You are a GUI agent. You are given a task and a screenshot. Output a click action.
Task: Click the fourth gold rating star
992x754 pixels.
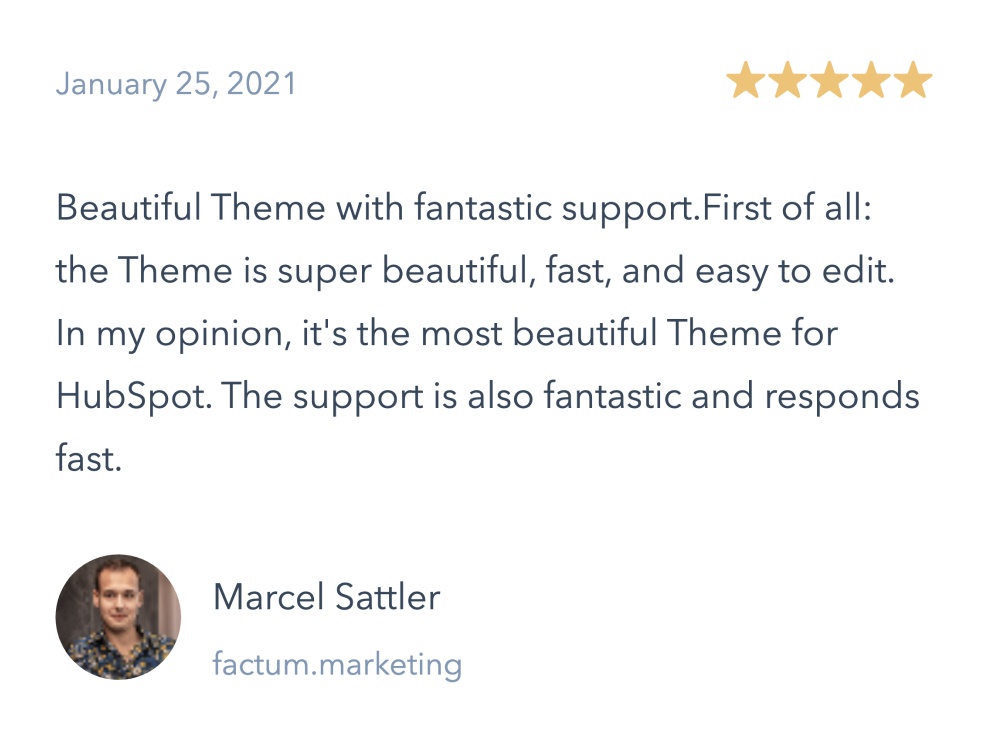tap(872, 80)
